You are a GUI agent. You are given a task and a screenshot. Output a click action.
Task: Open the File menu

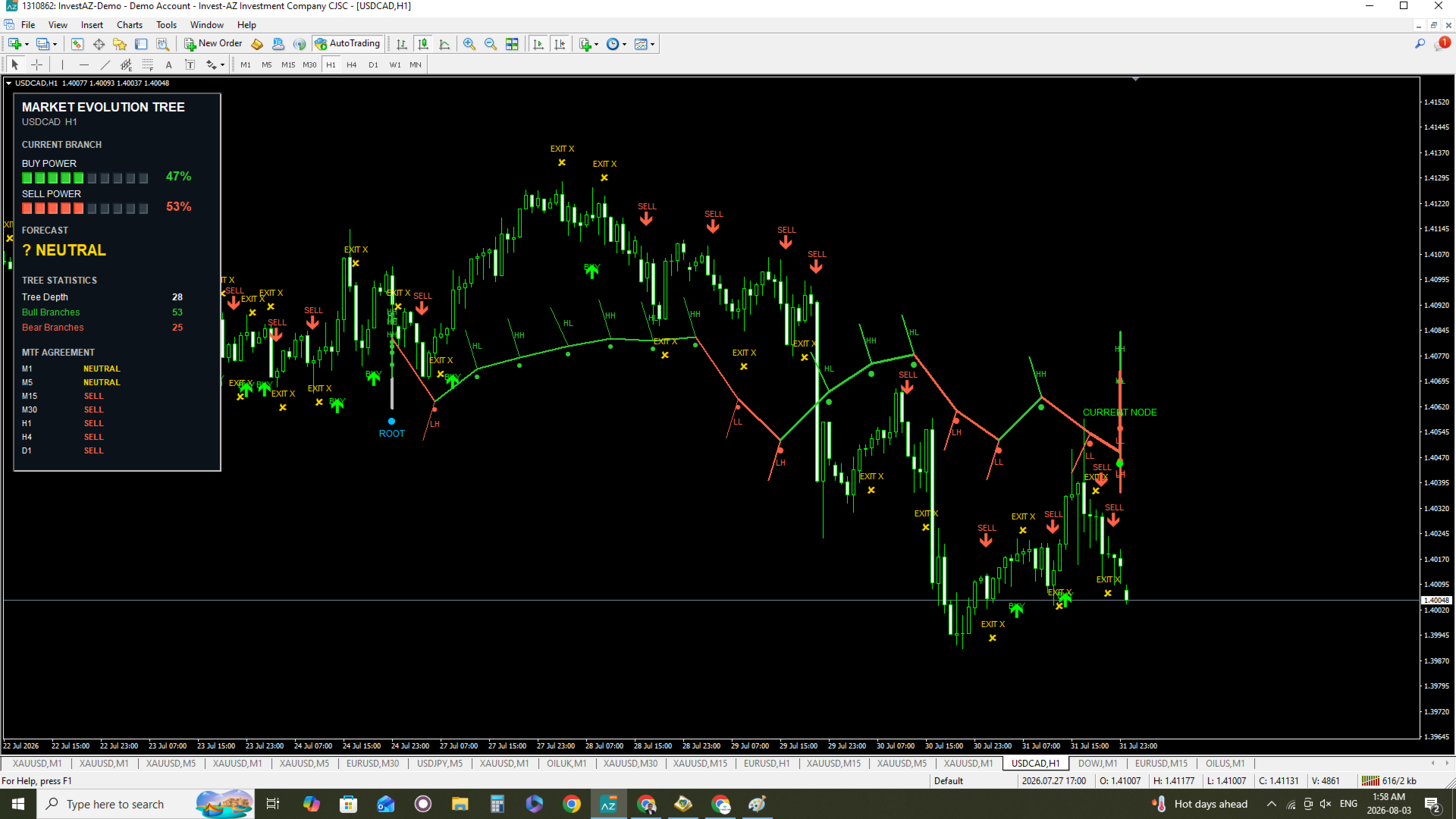(x=28, y=25)
